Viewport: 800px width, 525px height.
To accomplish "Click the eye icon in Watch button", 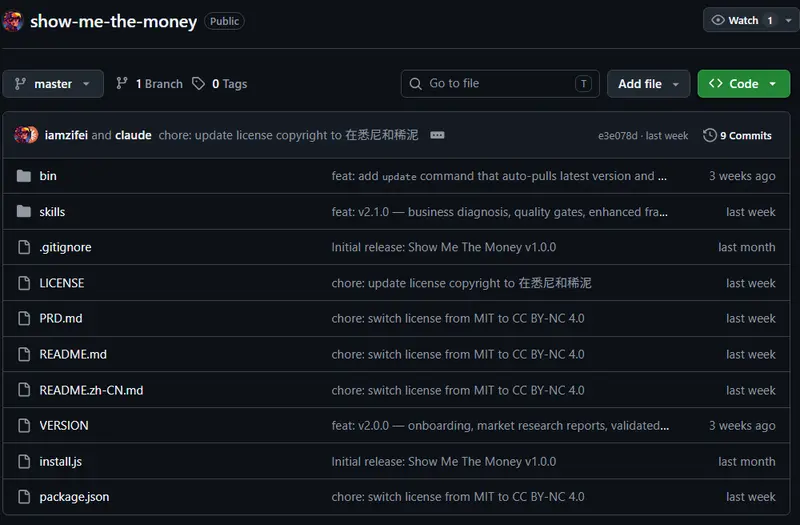I will (x=718, y=20).
